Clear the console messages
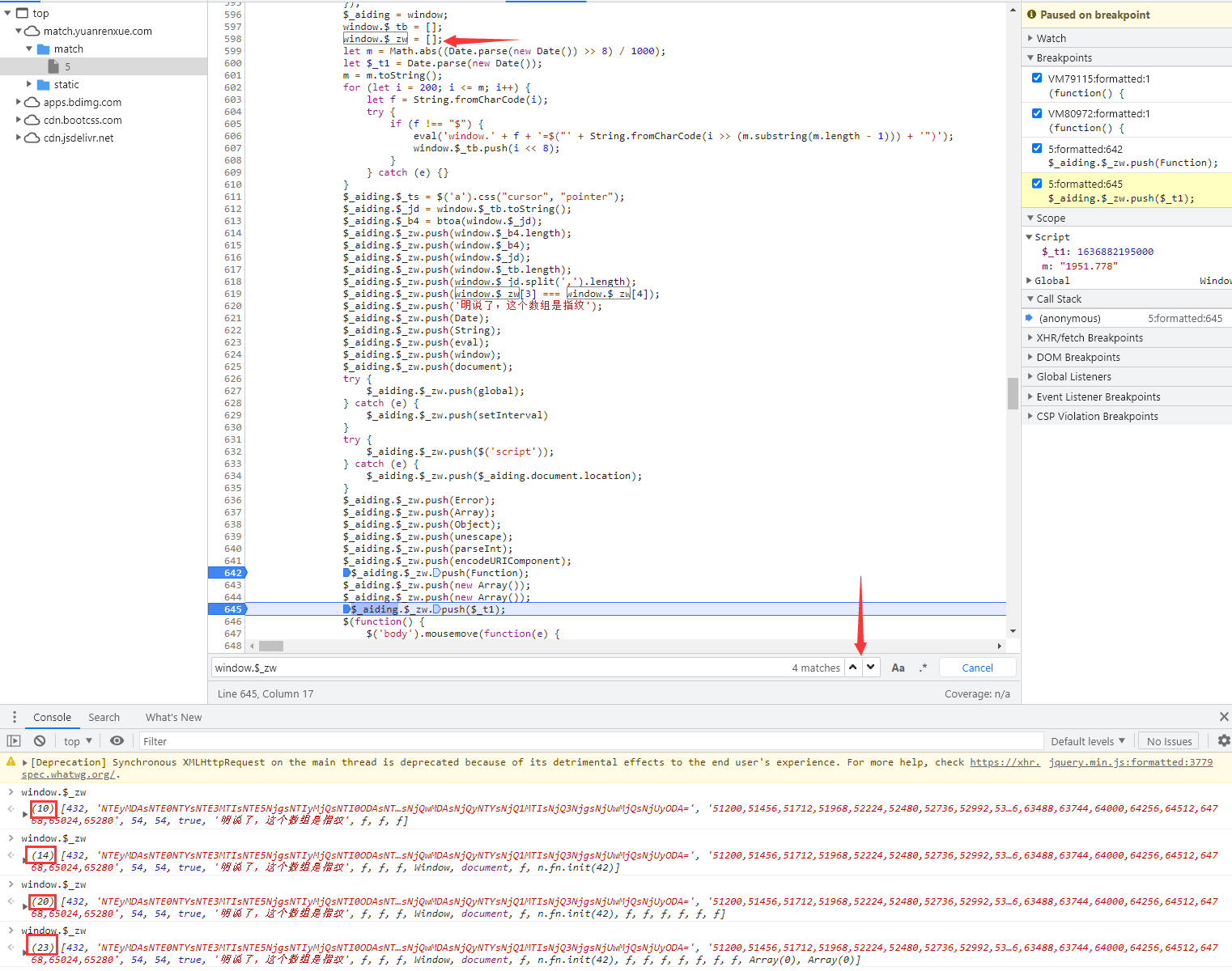Screen dimensions: 1232x971 [x=40, y=741]
